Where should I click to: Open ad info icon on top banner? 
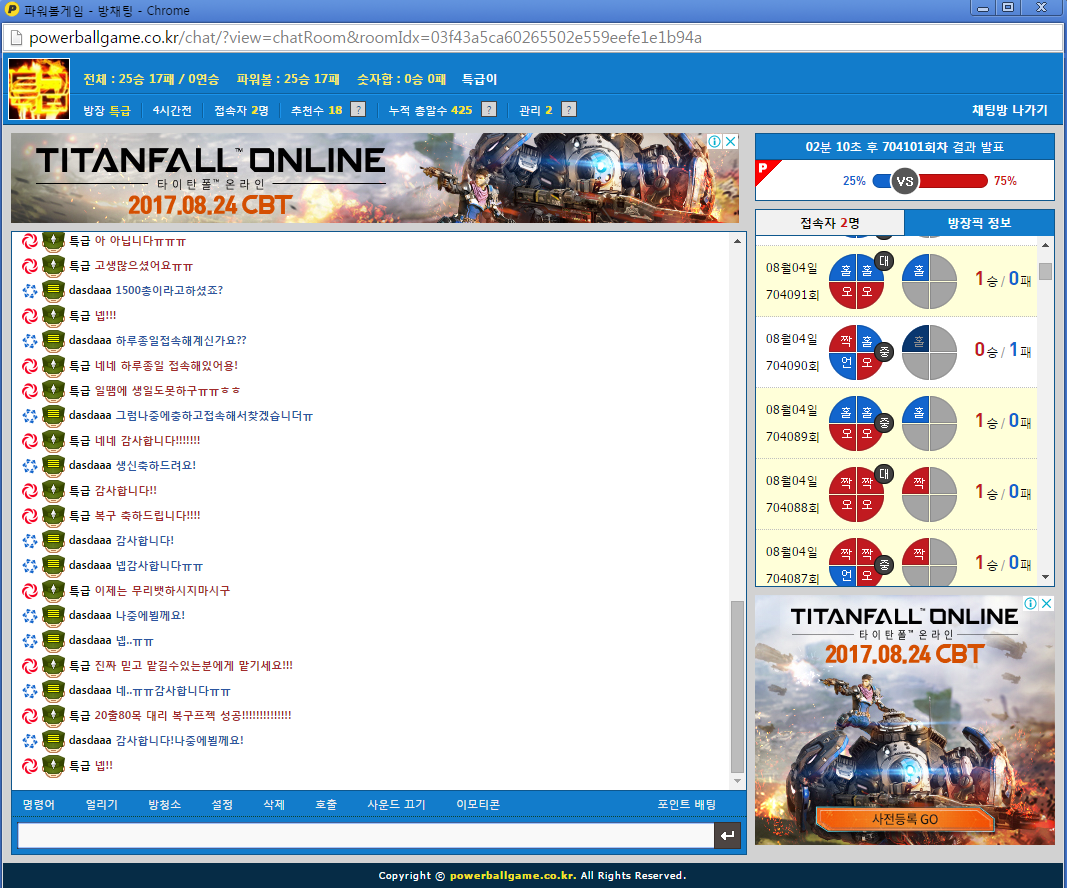coord(715,142)
